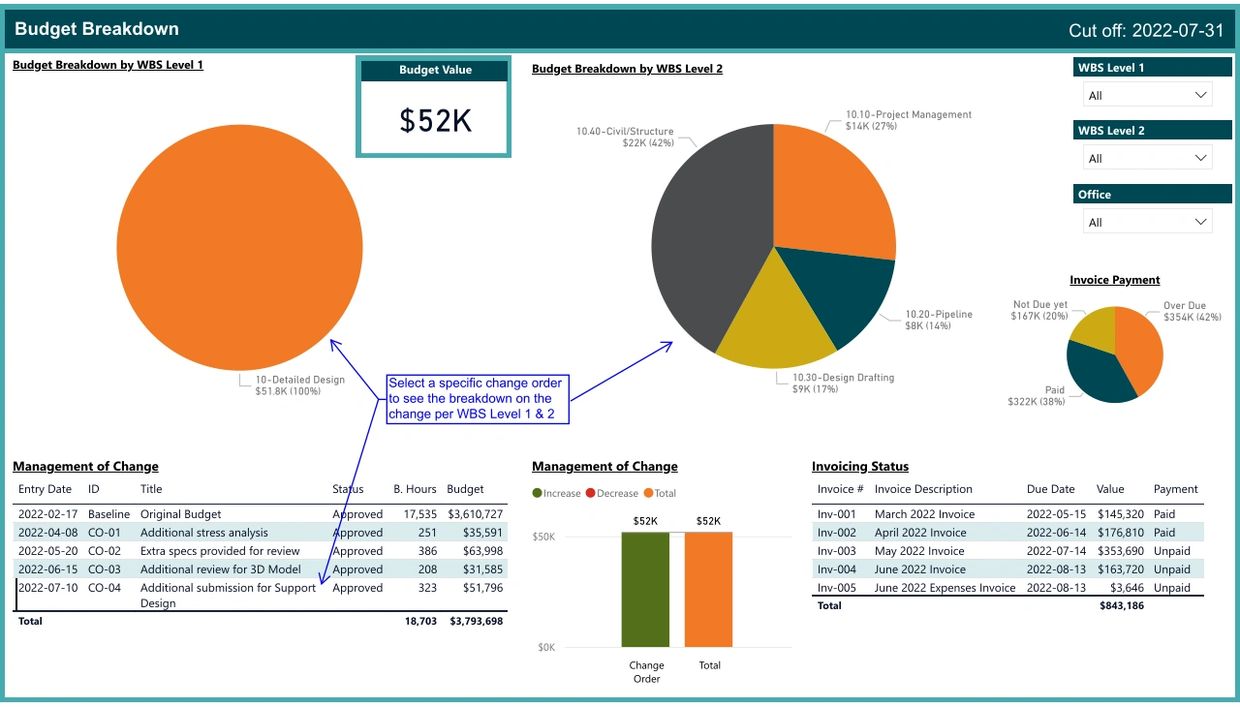
Task: Click the orange Detailed Design pie
Action: pos(240,247)
